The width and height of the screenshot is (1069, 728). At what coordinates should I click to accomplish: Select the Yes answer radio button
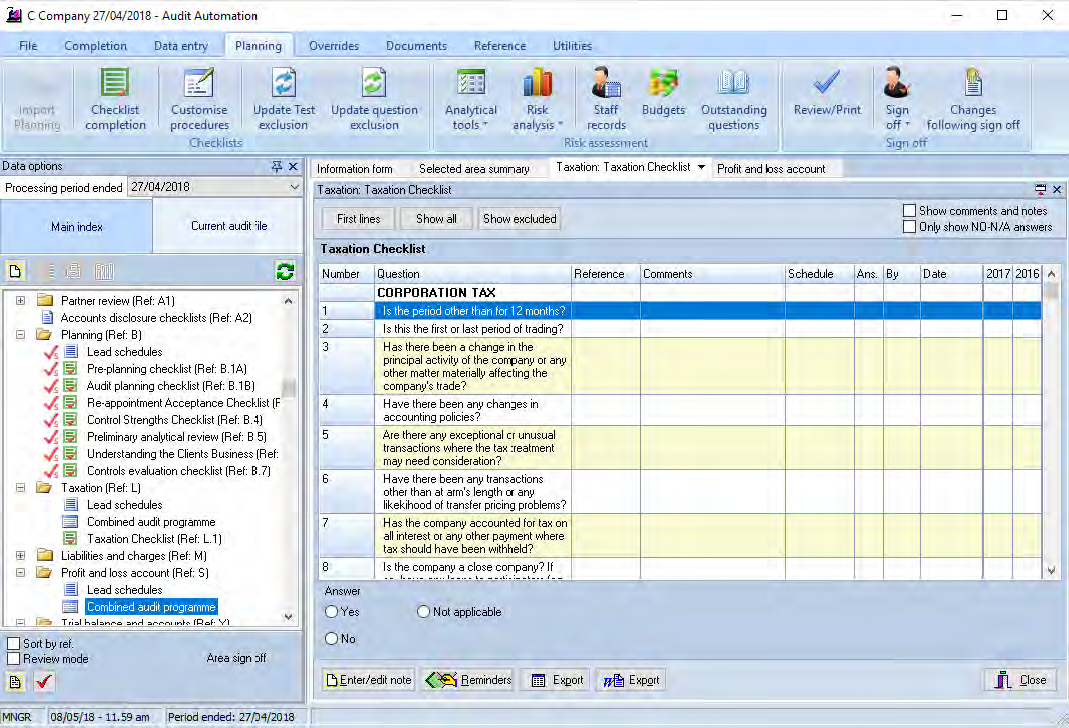[331, 612]
